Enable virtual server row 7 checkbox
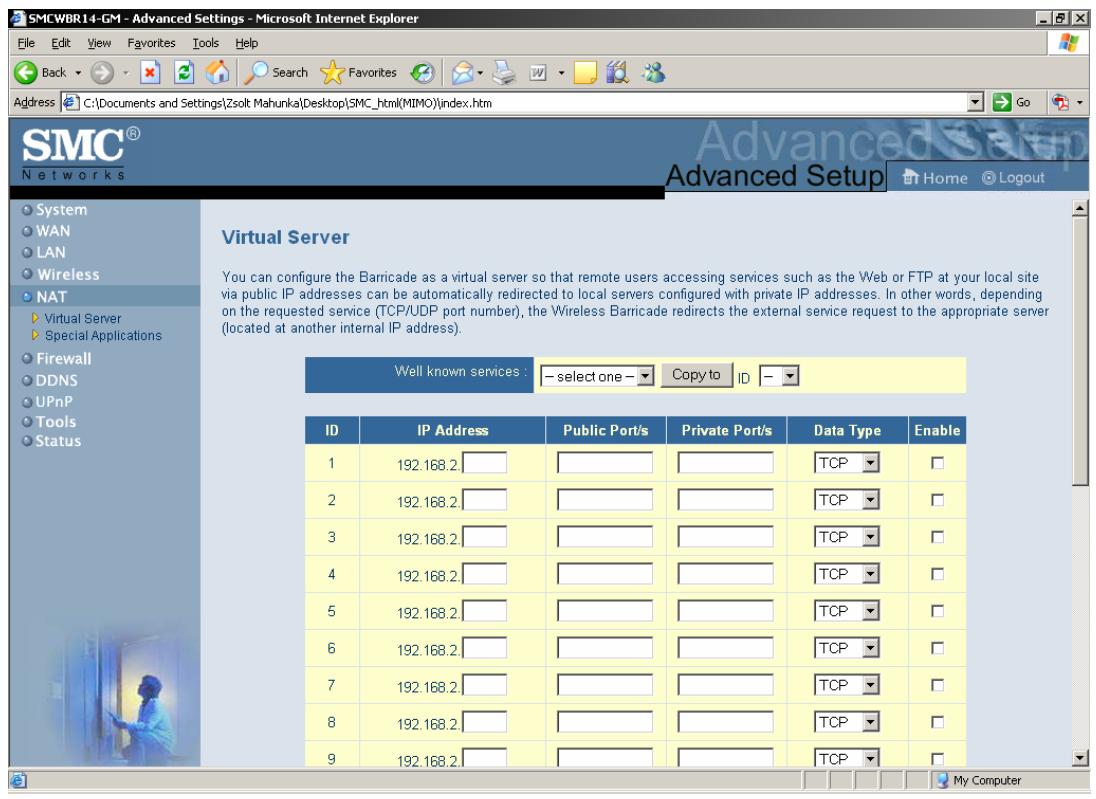The width and height of the screenshot is (1096, 799). tap(937, 686)
